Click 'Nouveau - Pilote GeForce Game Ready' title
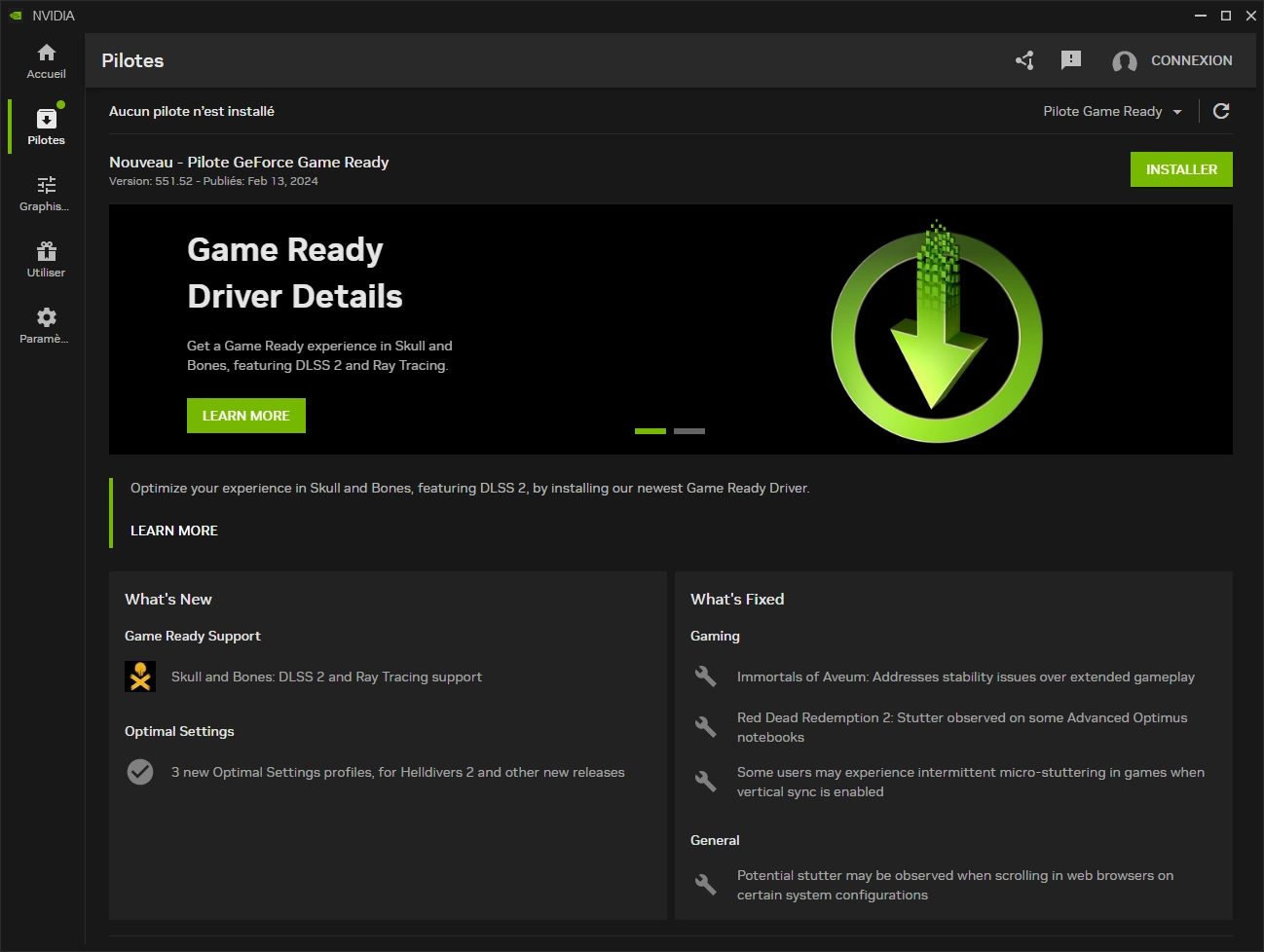This screenshot has height=952, width=1264. tap(249, 162)
